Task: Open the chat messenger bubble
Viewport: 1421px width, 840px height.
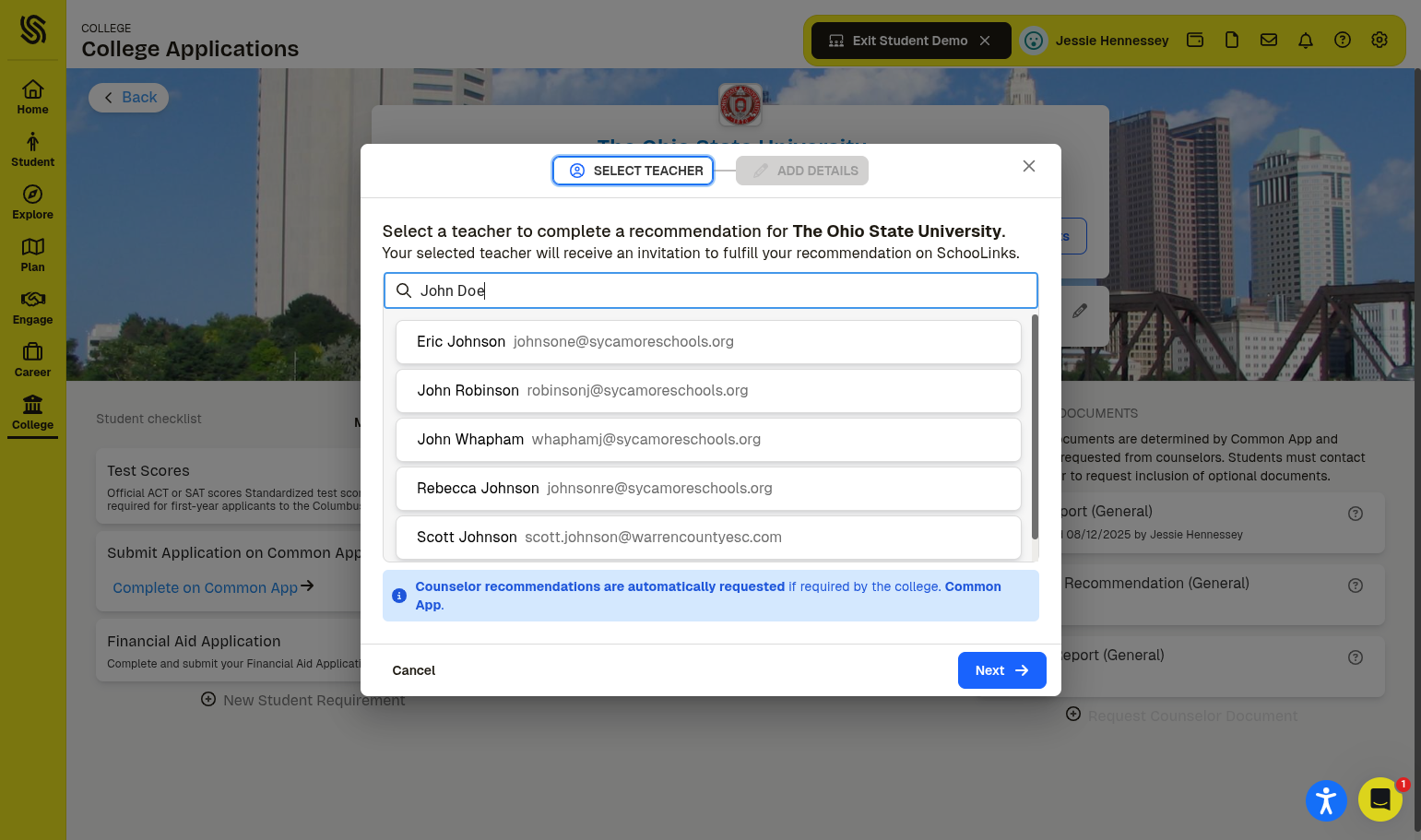Action: click(x=1380, y=799)
